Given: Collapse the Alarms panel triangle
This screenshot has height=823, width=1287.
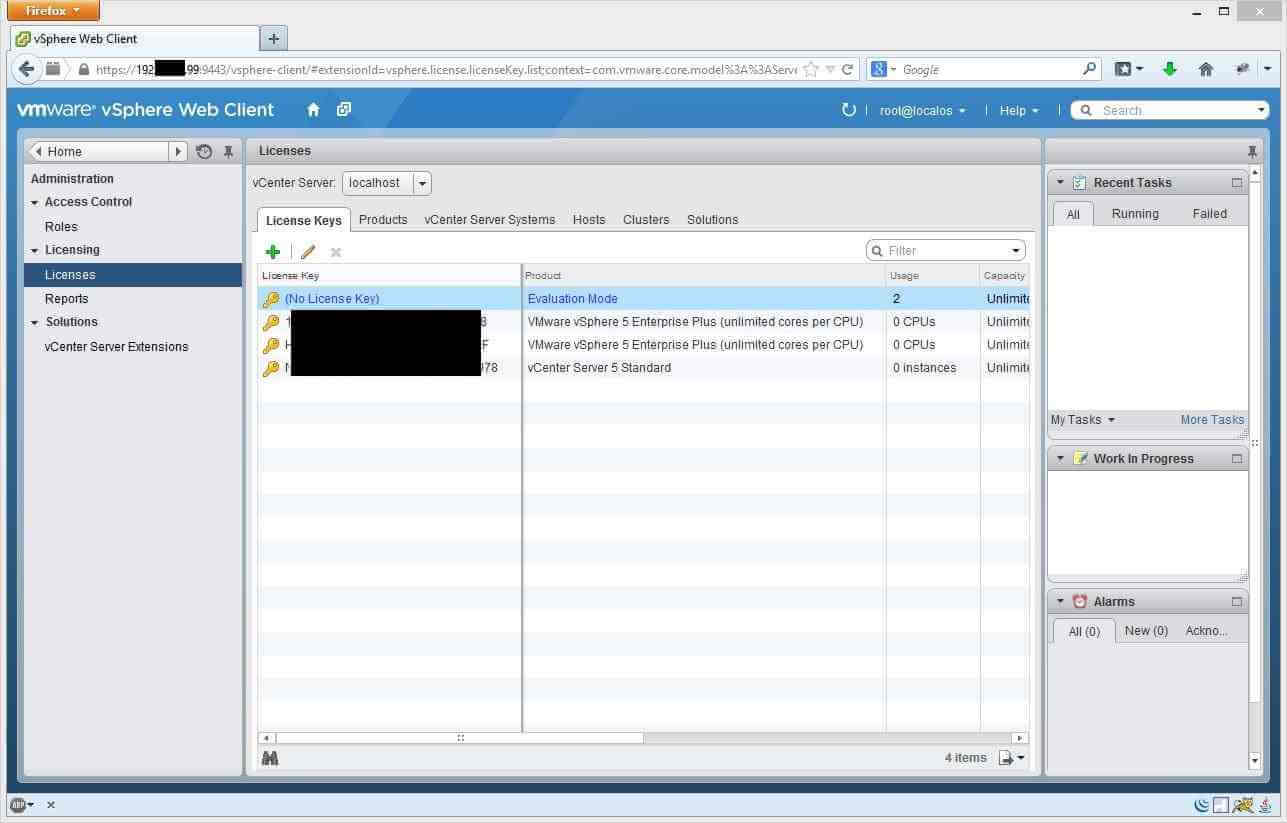Looking at the screenshot, I should click(1060, 601).
